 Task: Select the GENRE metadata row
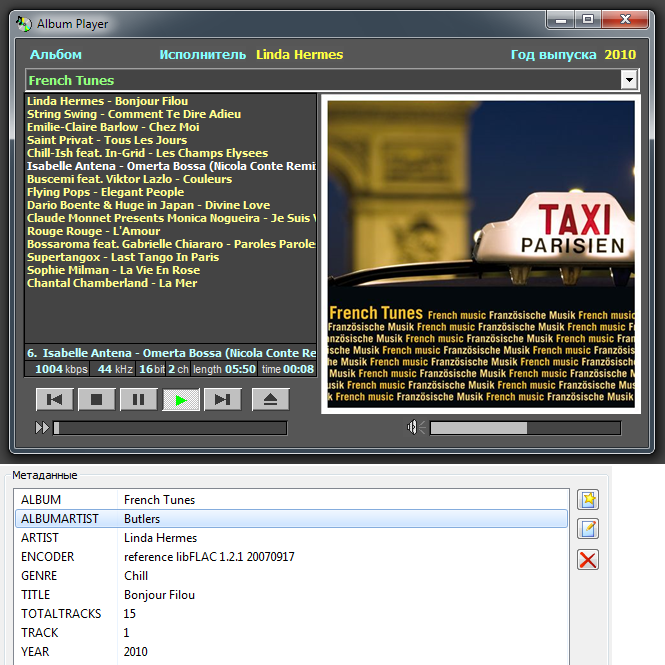coord(290,576)
